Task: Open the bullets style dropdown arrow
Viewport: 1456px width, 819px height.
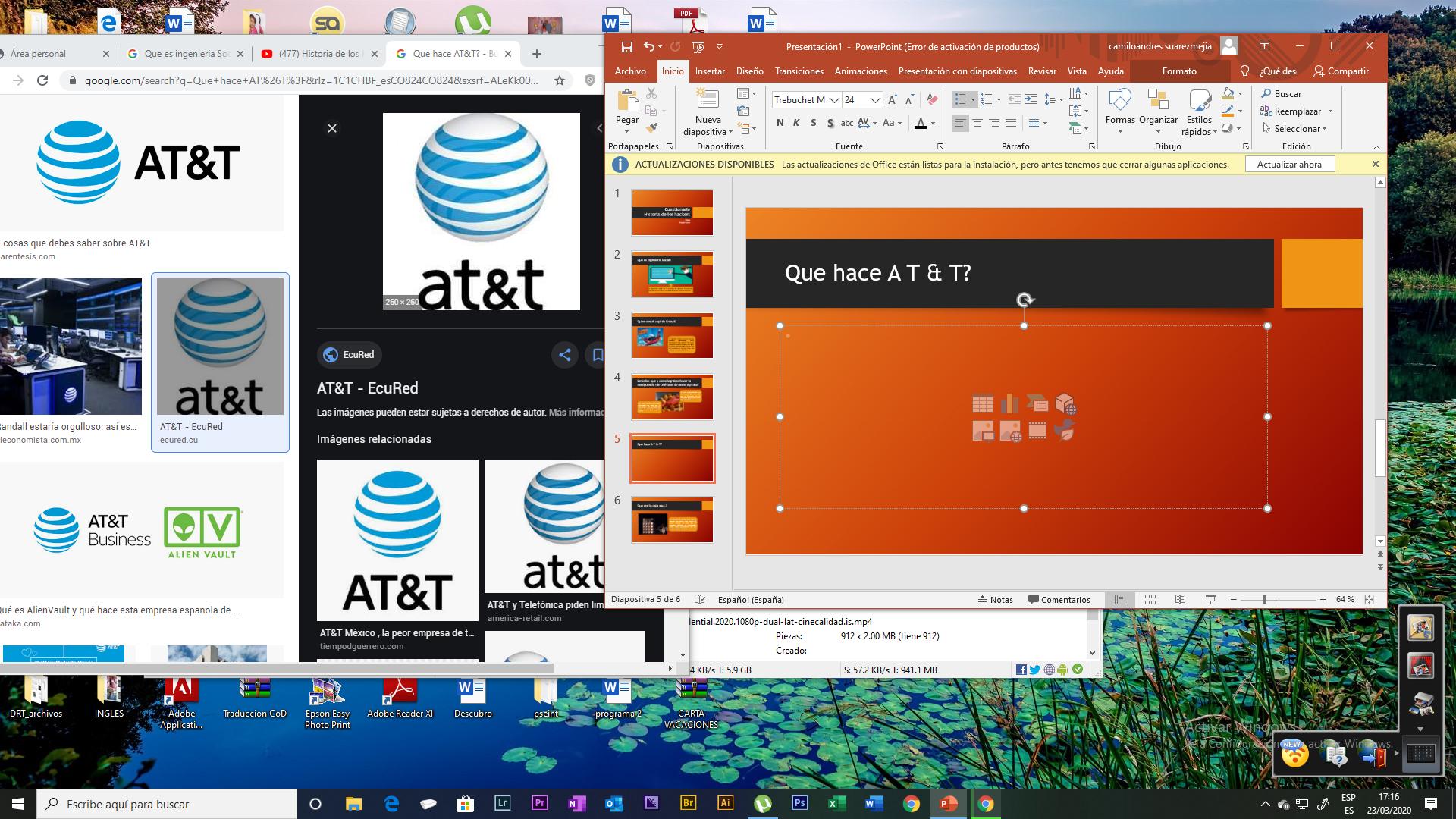Action: [x=973, y=99]
